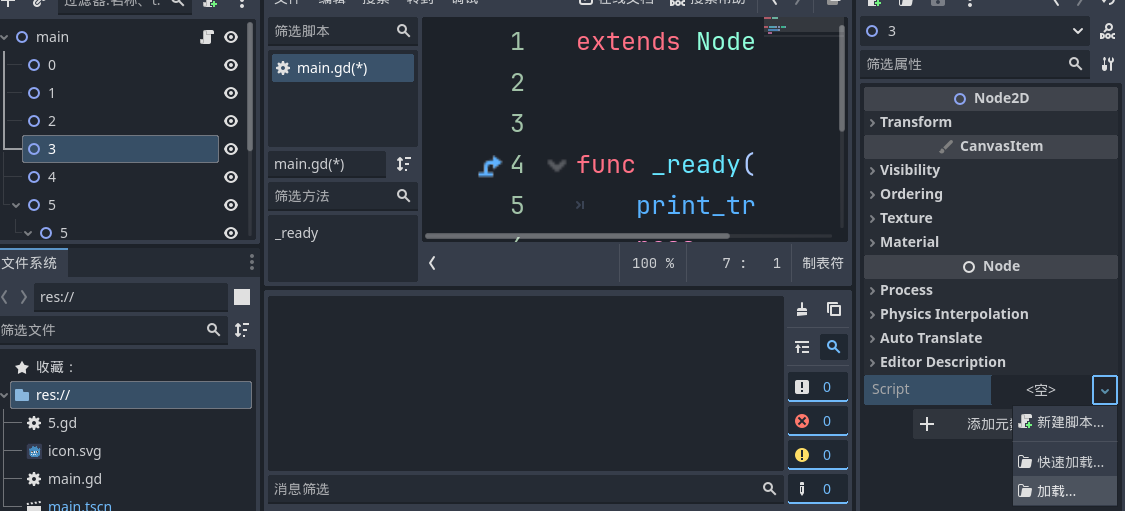Open the script attached to main node
This screenshot has height=511, width=1125.
(207, 37)
